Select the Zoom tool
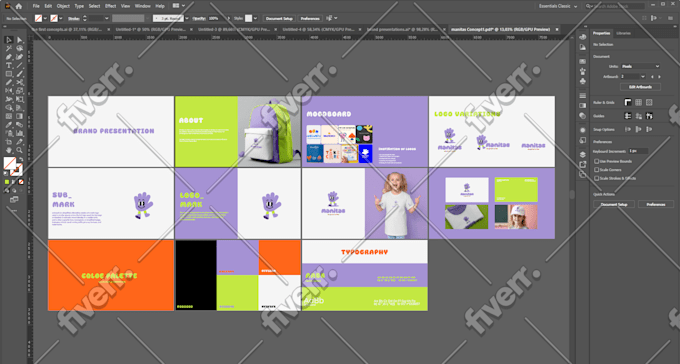 point(20,150)
